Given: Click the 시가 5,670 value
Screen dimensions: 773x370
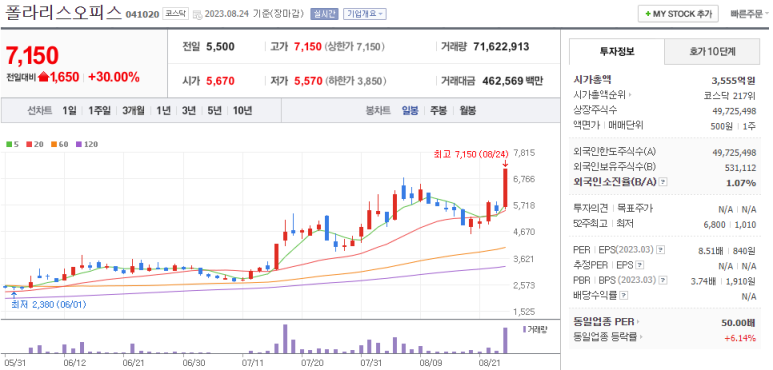Looking at the screenshot, I should [220, 81].
